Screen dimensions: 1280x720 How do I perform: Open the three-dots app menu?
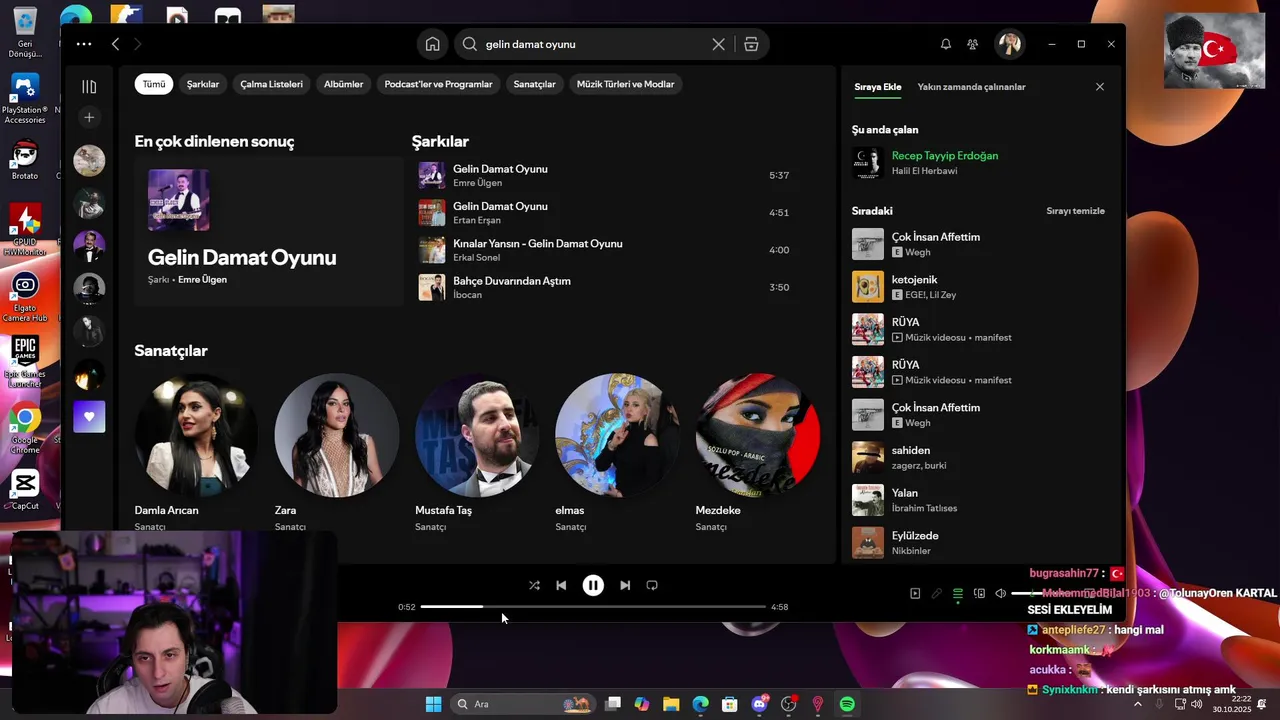pyautogui.click(x=84, y=44)
